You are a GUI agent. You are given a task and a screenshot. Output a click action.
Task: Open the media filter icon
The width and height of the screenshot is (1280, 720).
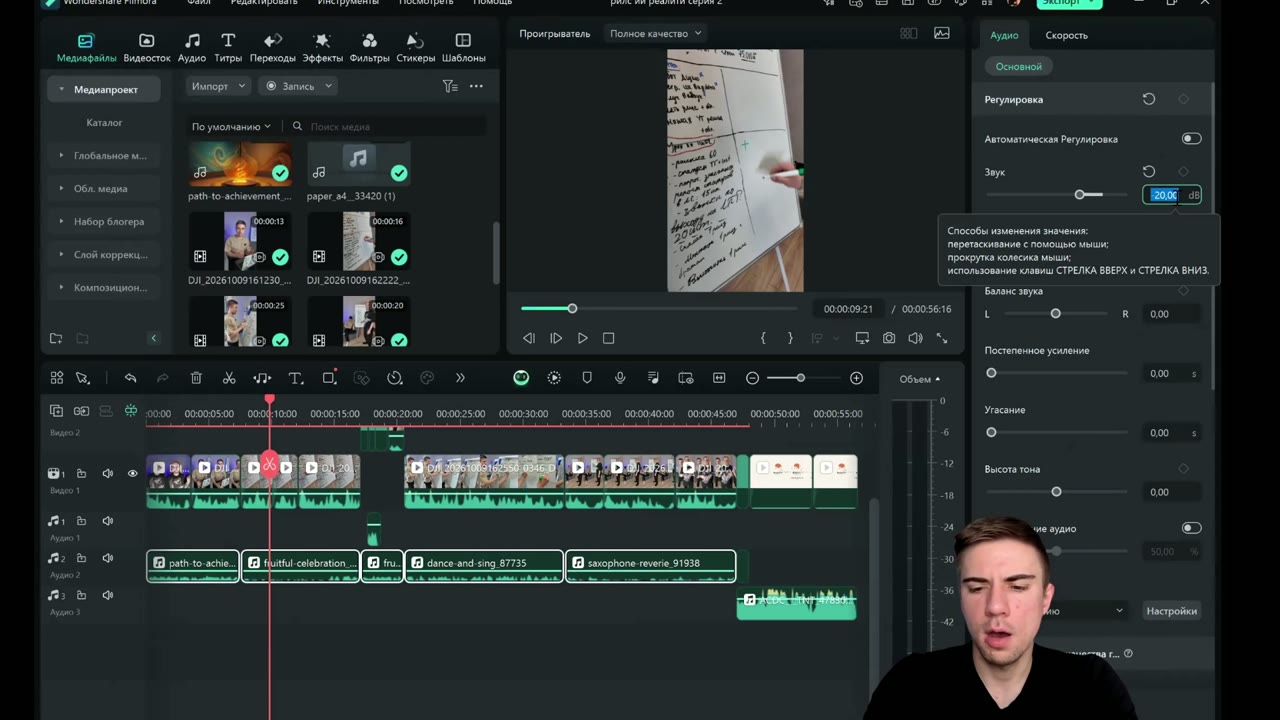click(x=450, y=86)
